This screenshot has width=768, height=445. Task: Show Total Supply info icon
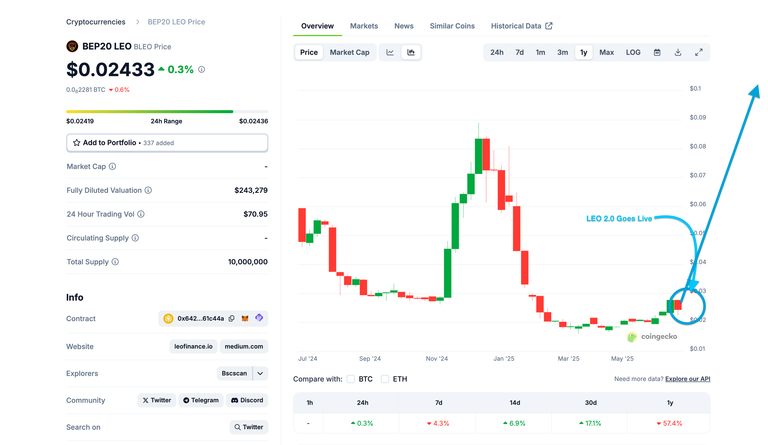click(x=115, y=262)
